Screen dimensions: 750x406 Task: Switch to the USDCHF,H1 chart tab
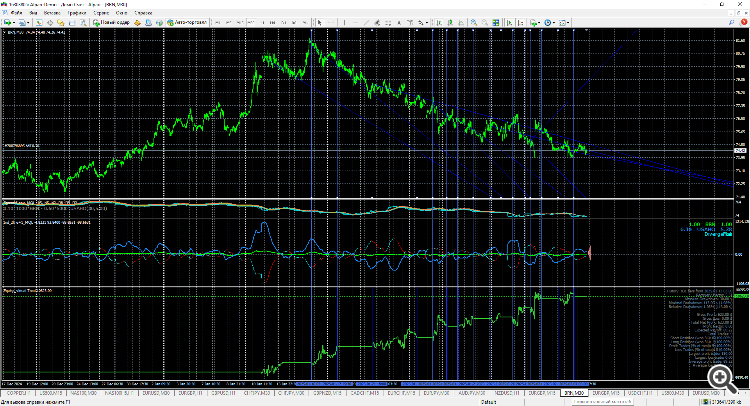point(640,393)
